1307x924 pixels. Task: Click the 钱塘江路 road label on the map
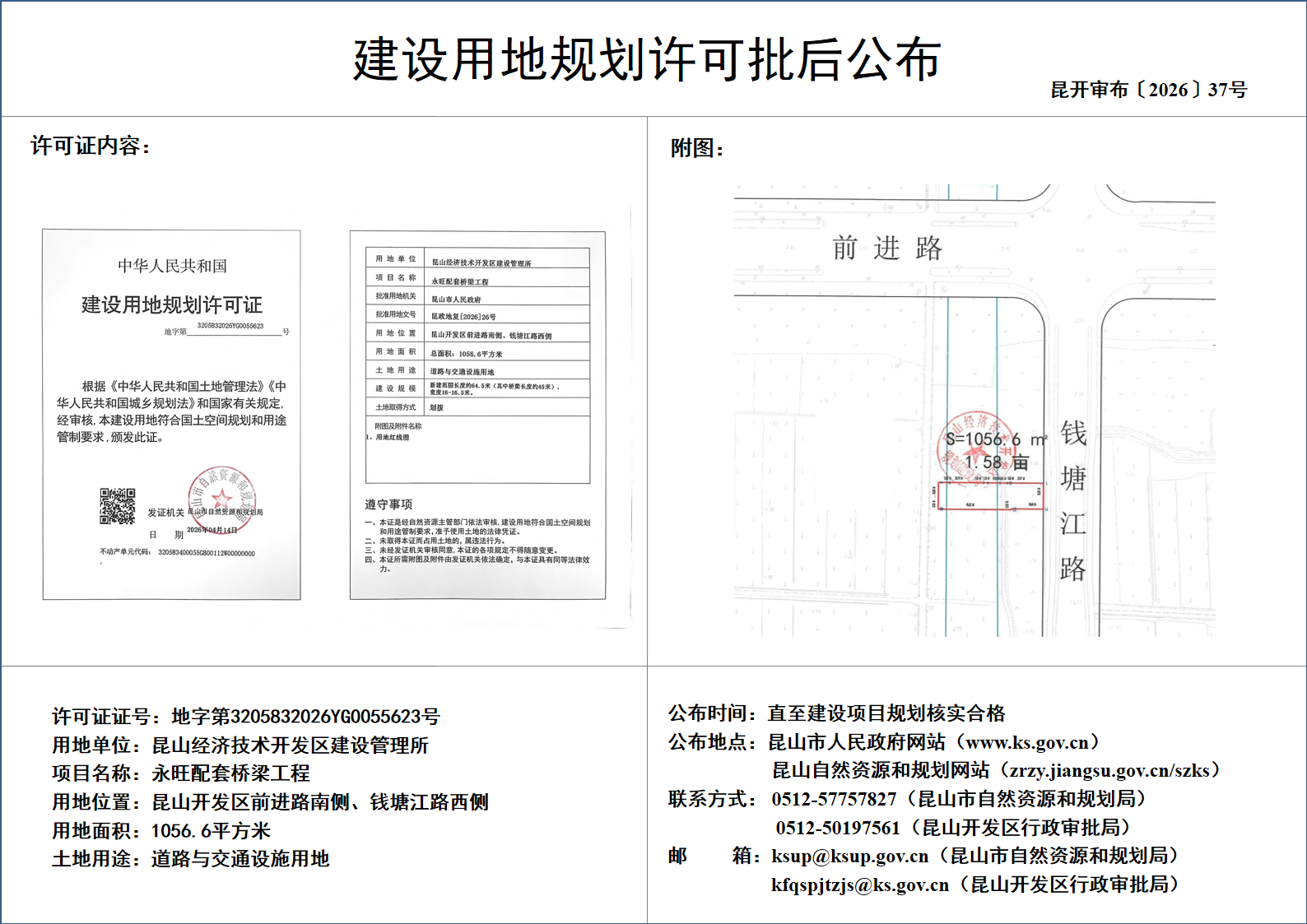(1072, 499)
